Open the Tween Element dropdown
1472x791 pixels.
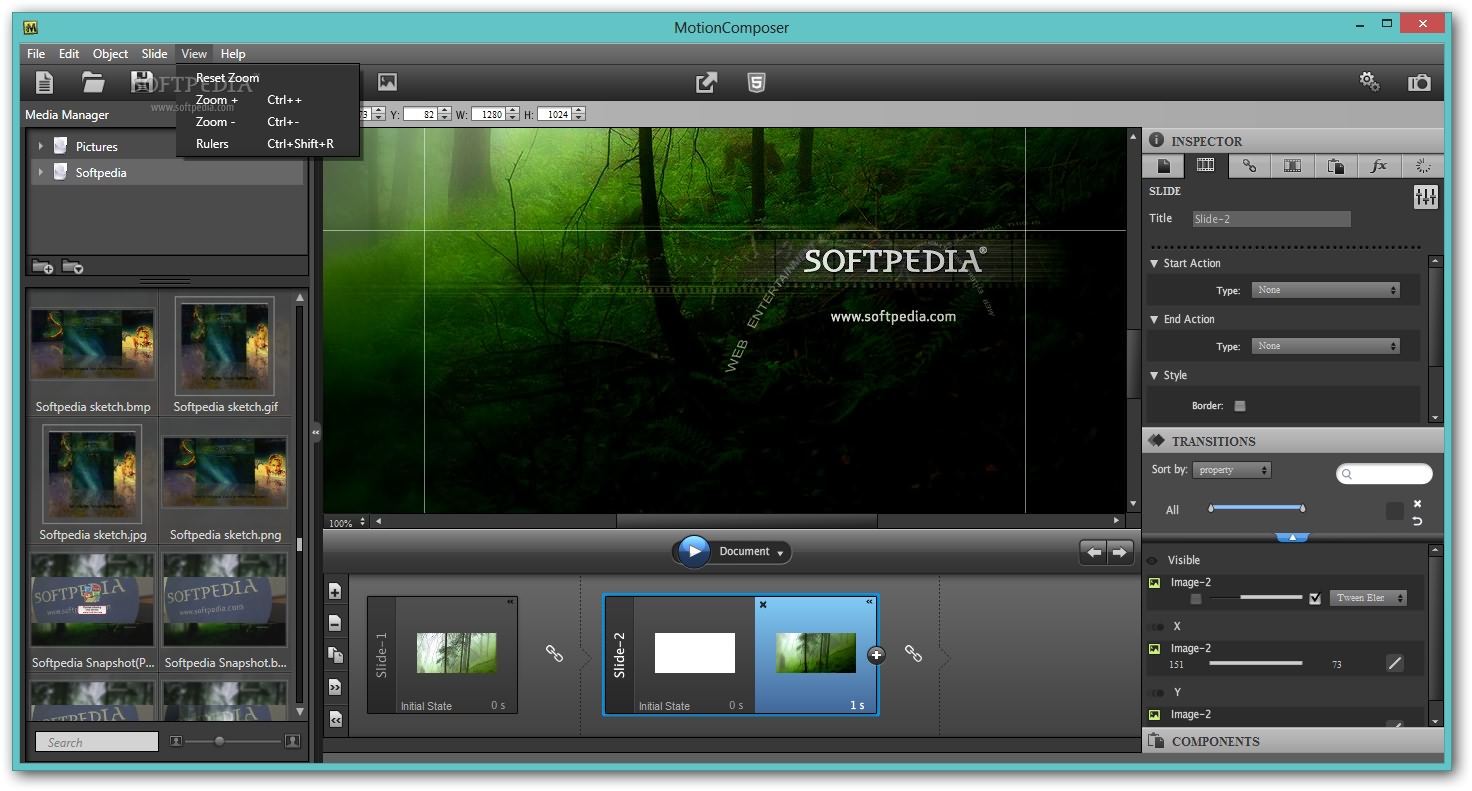pos(1368,598)
